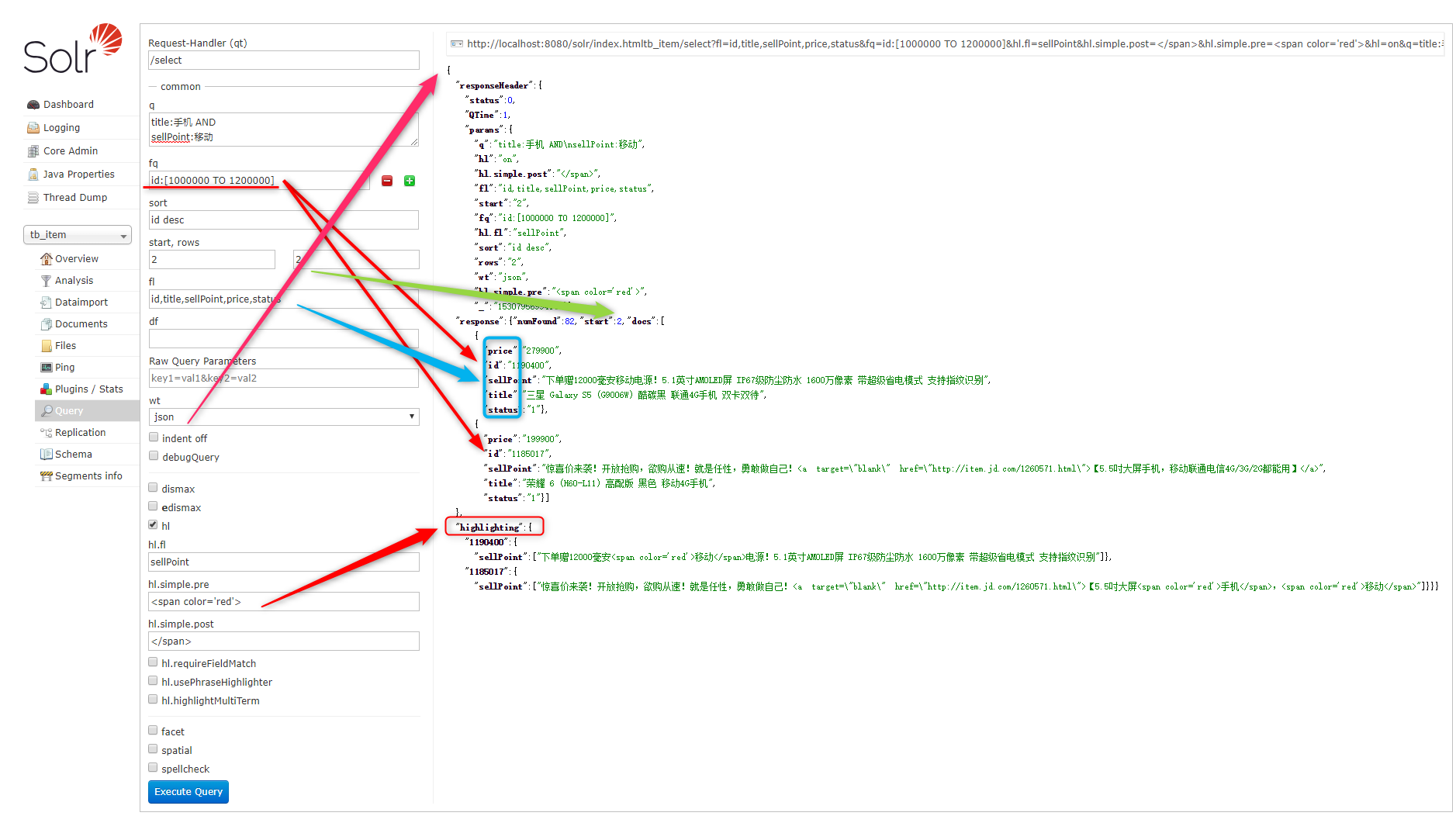1456x816 pixels.
Task: Remove fq filter with red minus icon
Action: 387,181
